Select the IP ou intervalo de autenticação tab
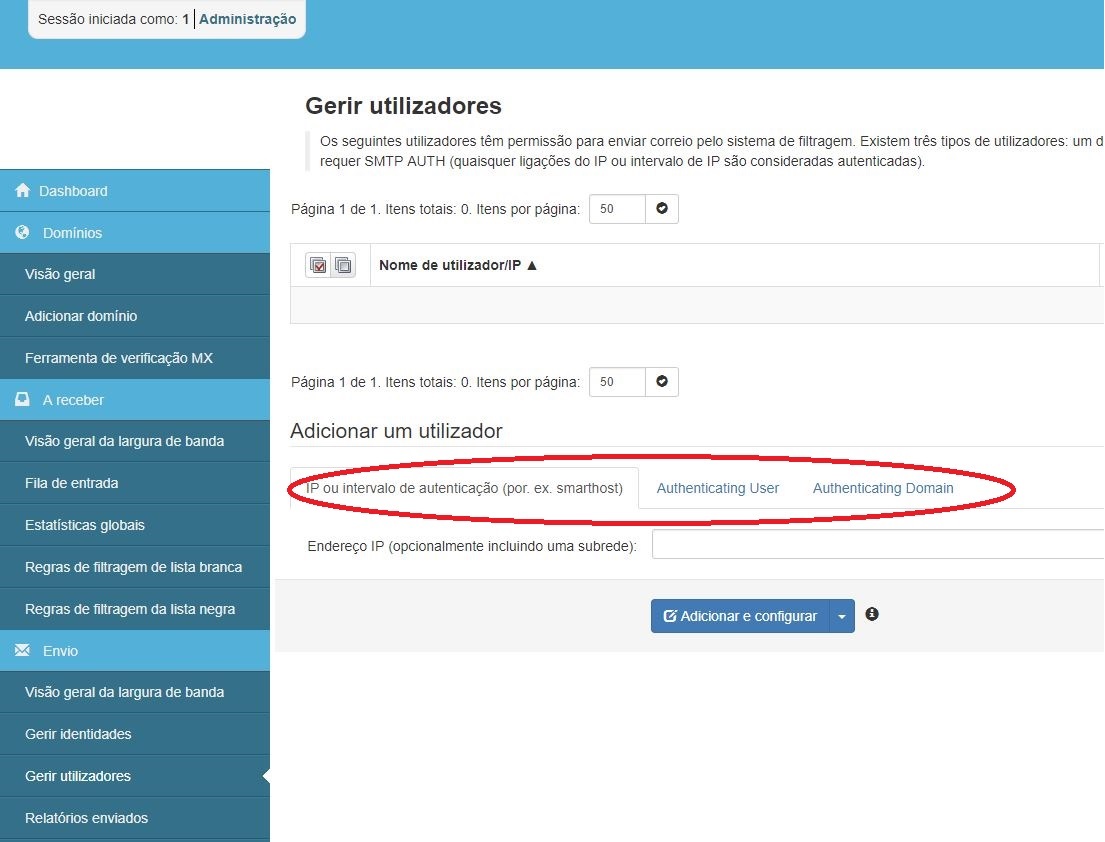Viewport: 1105px width, 842px height. pos(465,488)
